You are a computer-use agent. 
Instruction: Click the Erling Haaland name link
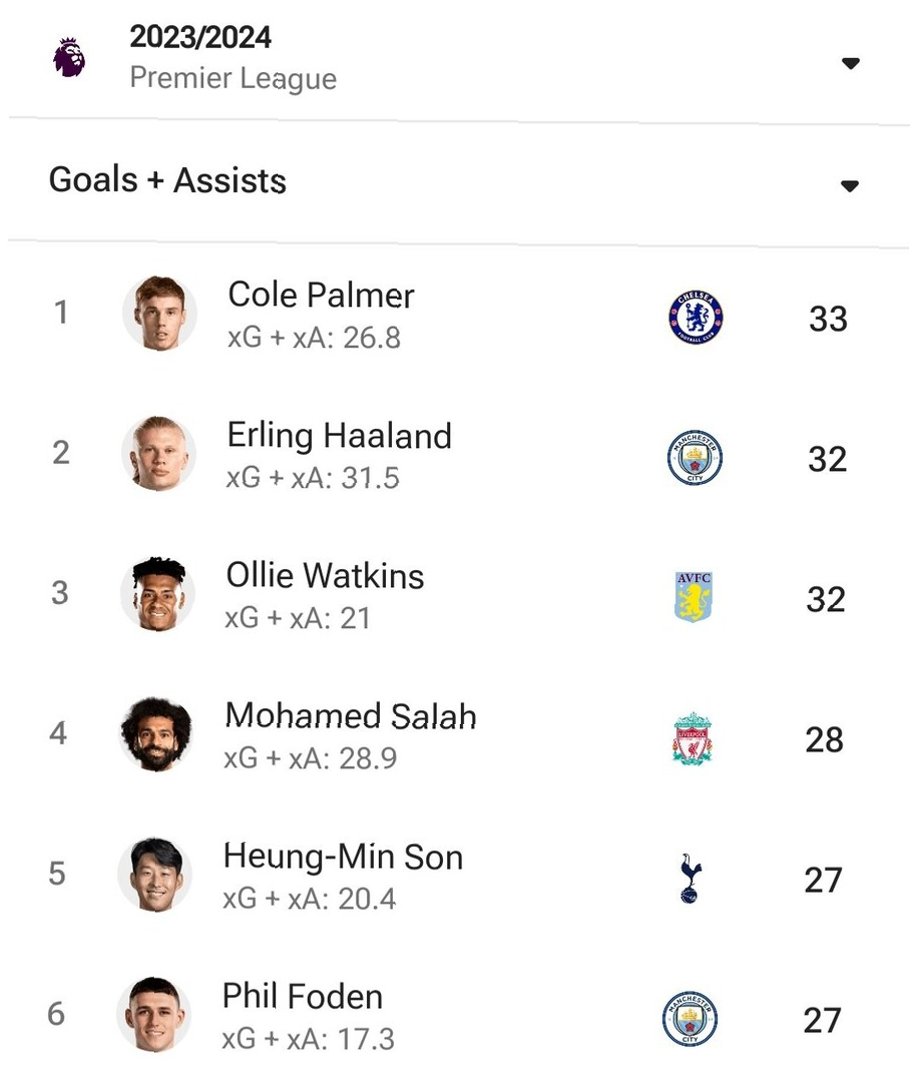coord(339,436)
